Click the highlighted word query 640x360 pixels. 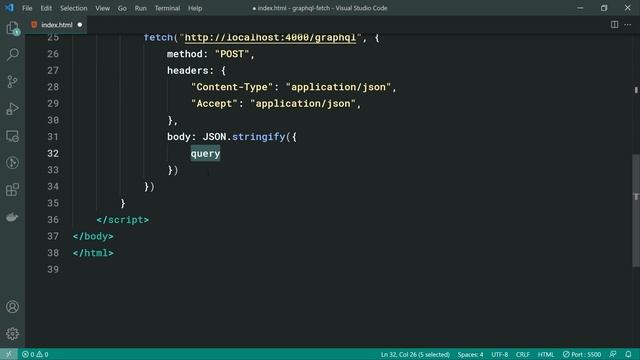205,153
